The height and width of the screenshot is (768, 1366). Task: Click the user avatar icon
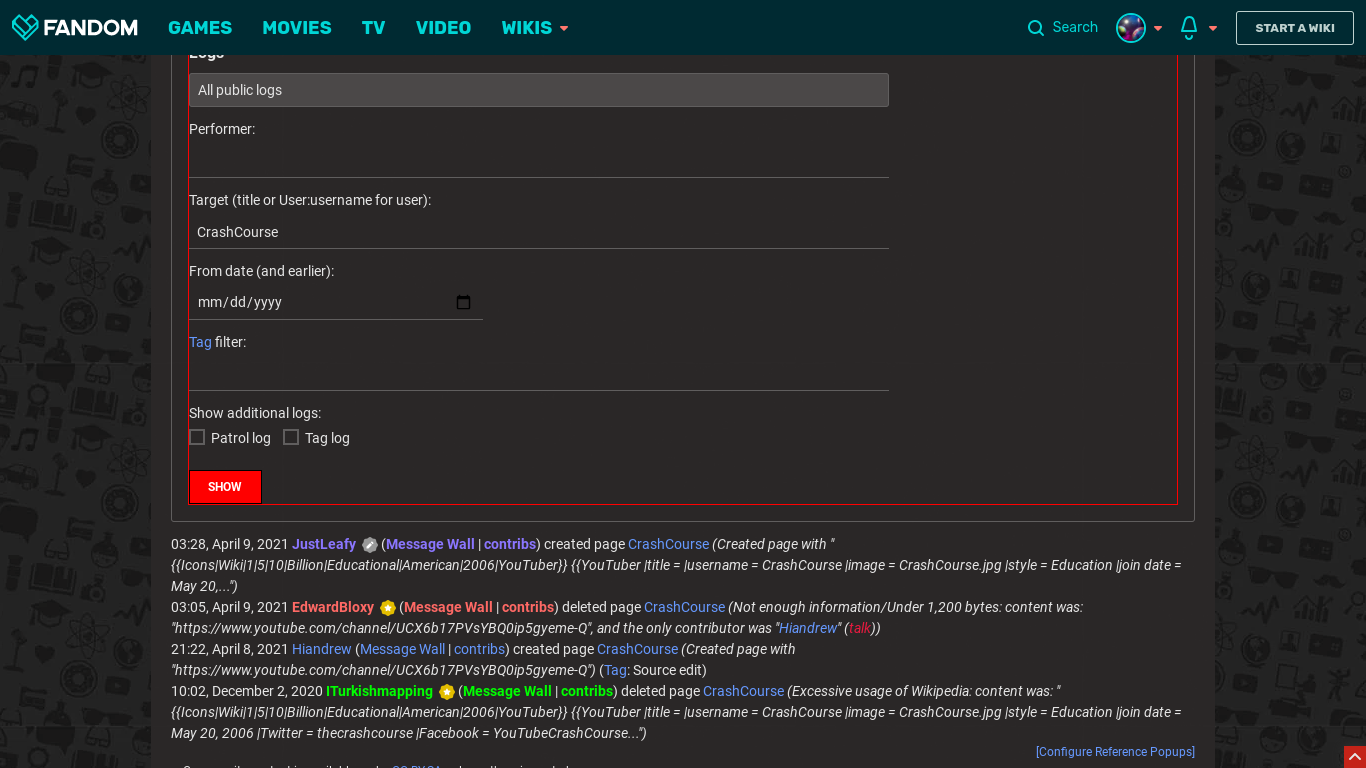1131,28
